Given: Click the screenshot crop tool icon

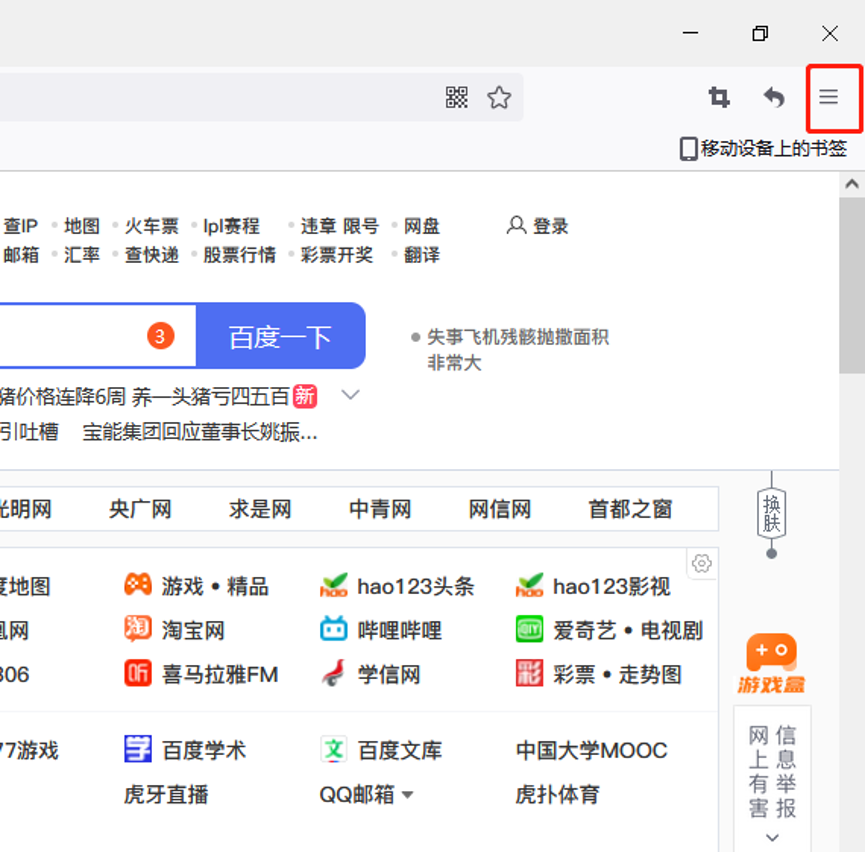Looking at the screenshot, I should tap(719, 97).
